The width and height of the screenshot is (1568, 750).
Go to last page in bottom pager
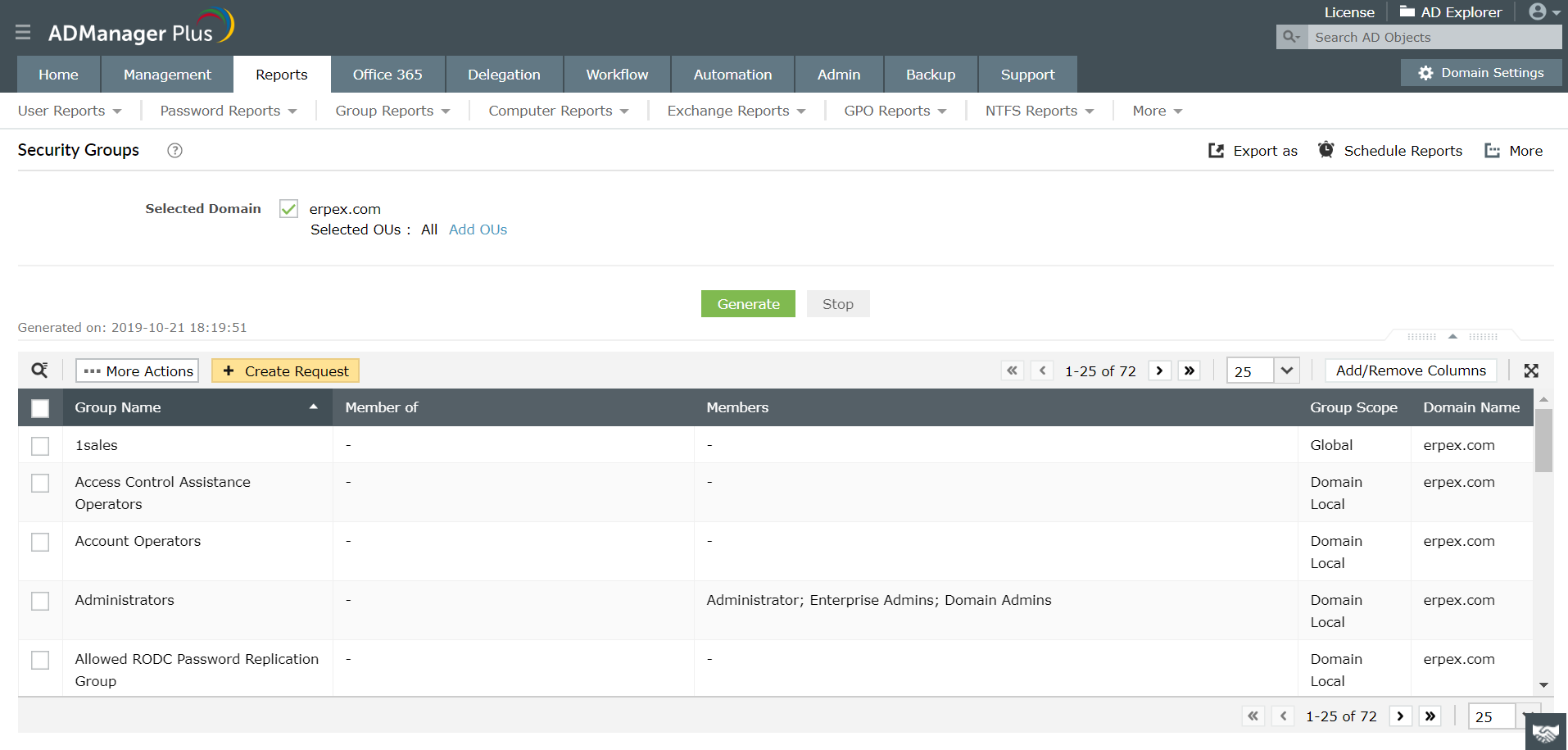pyautogui.click(x=1430, y=716)
